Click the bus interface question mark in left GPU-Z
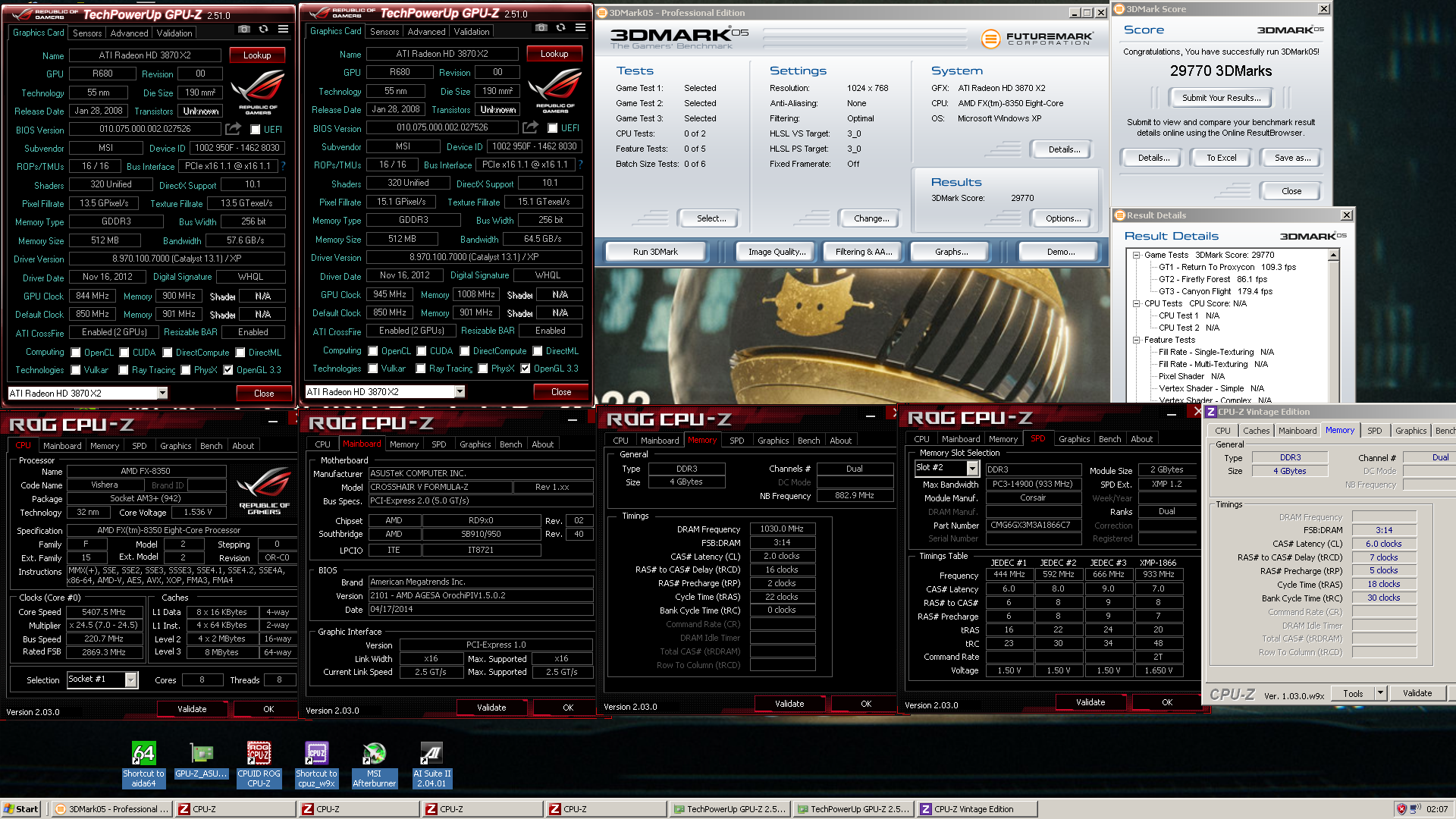The width and height of the screenshot is (1456, 819). point(283,166)
